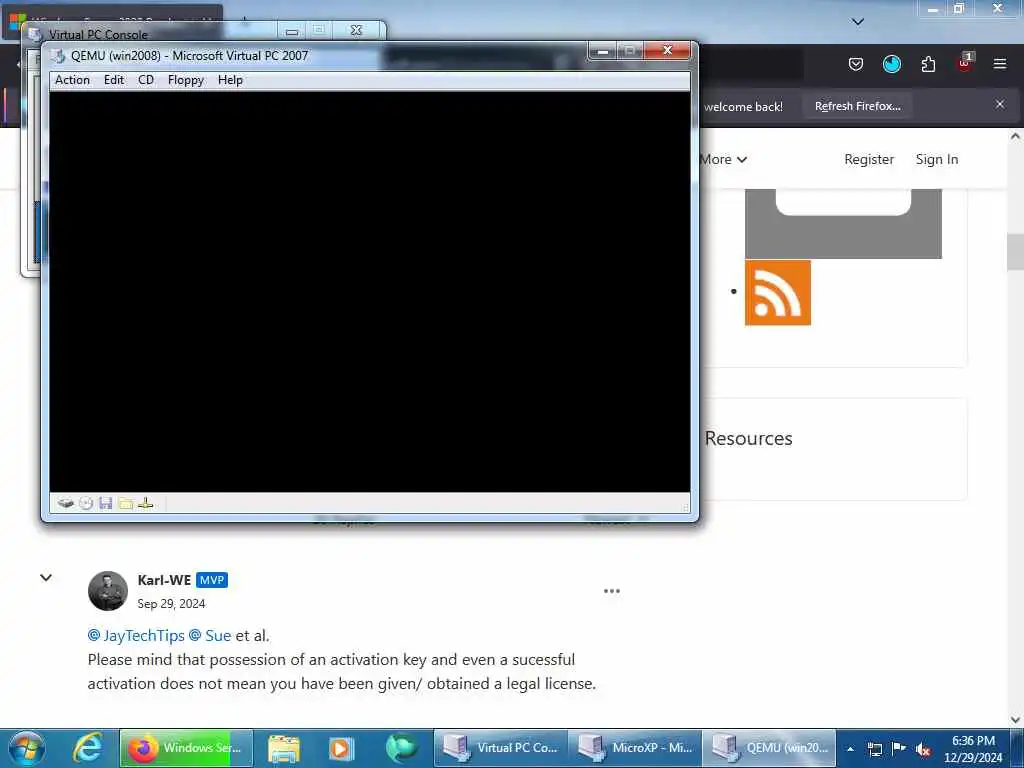Launch Internet Explorer from the taskbar
Image resolution: width=1024 pixels, height=768 pixels.
[x=88, y=748]
